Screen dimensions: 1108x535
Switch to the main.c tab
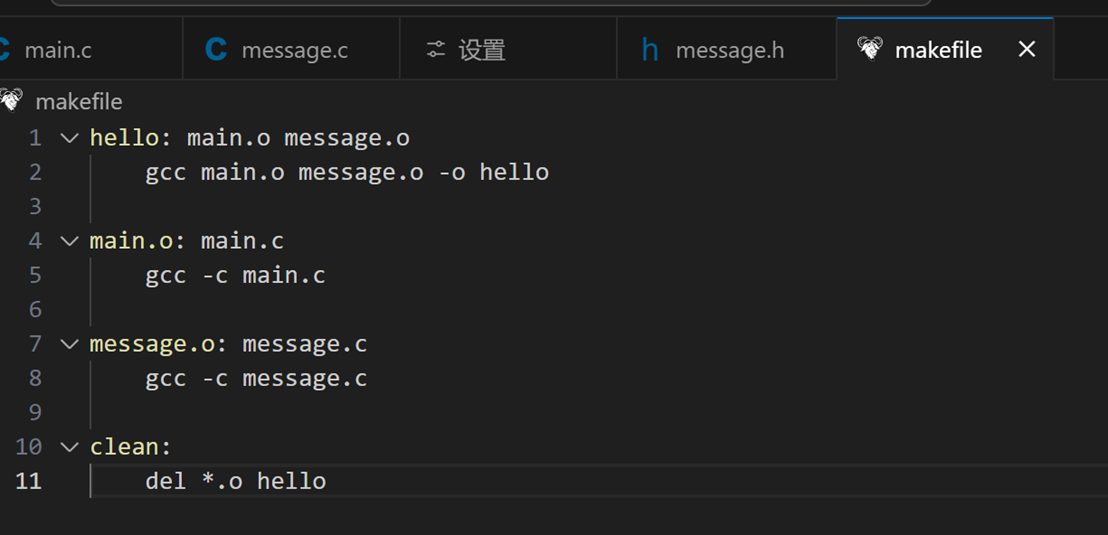58,50
